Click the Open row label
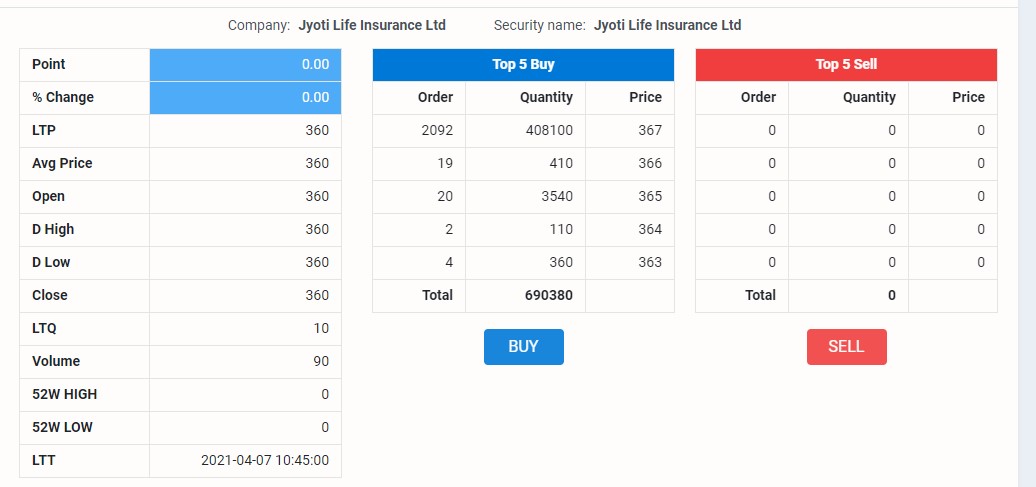 (x=48, y=196)
